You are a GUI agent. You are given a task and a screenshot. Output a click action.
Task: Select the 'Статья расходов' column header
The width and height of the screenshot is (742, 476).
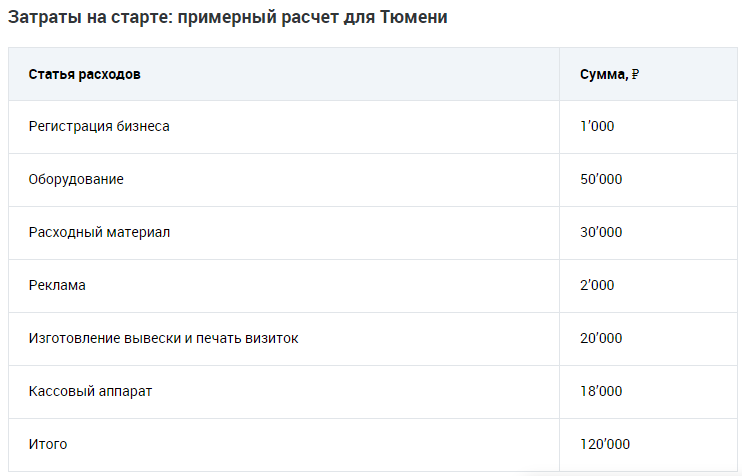84,75
